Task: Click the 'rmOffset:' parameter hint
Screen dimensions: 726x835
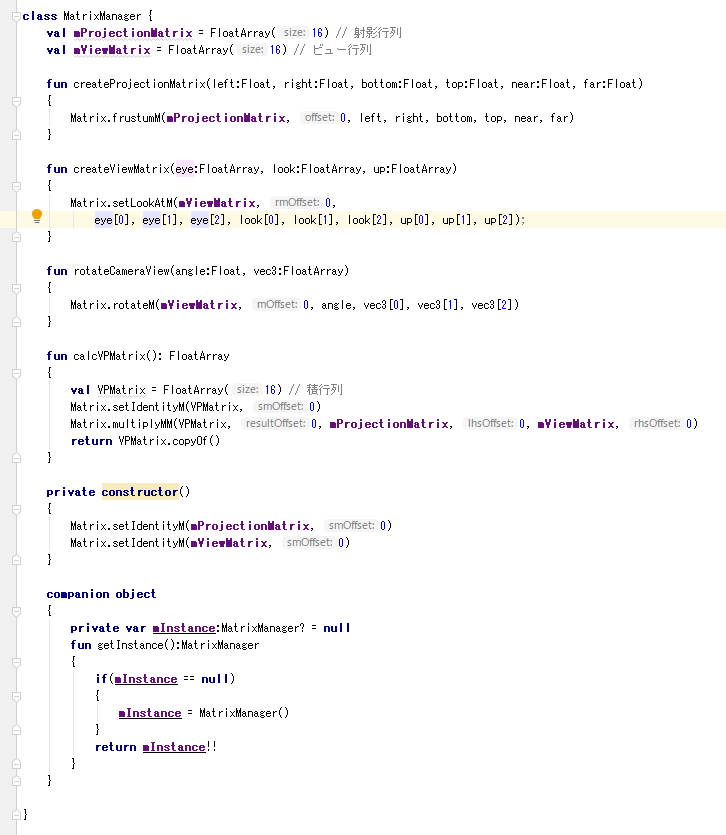Action: (x=297, y=202)
